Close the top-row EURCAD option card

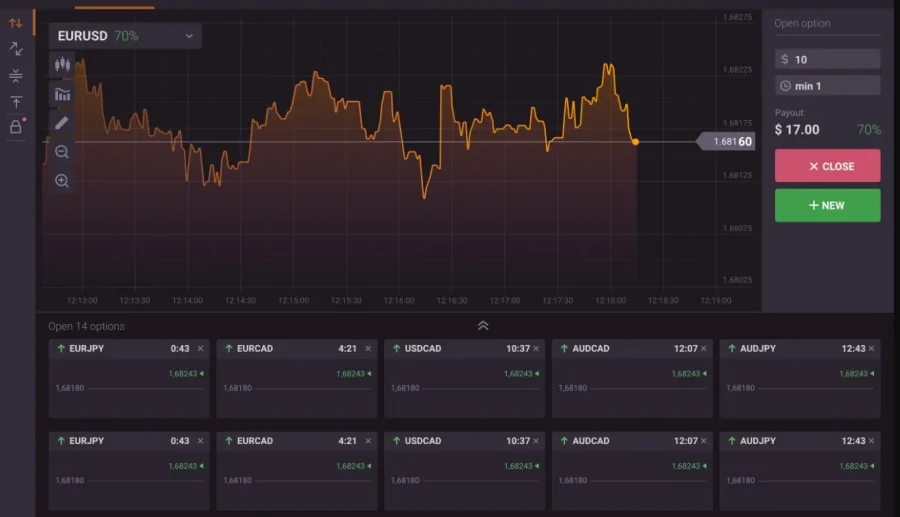(368, 349)
